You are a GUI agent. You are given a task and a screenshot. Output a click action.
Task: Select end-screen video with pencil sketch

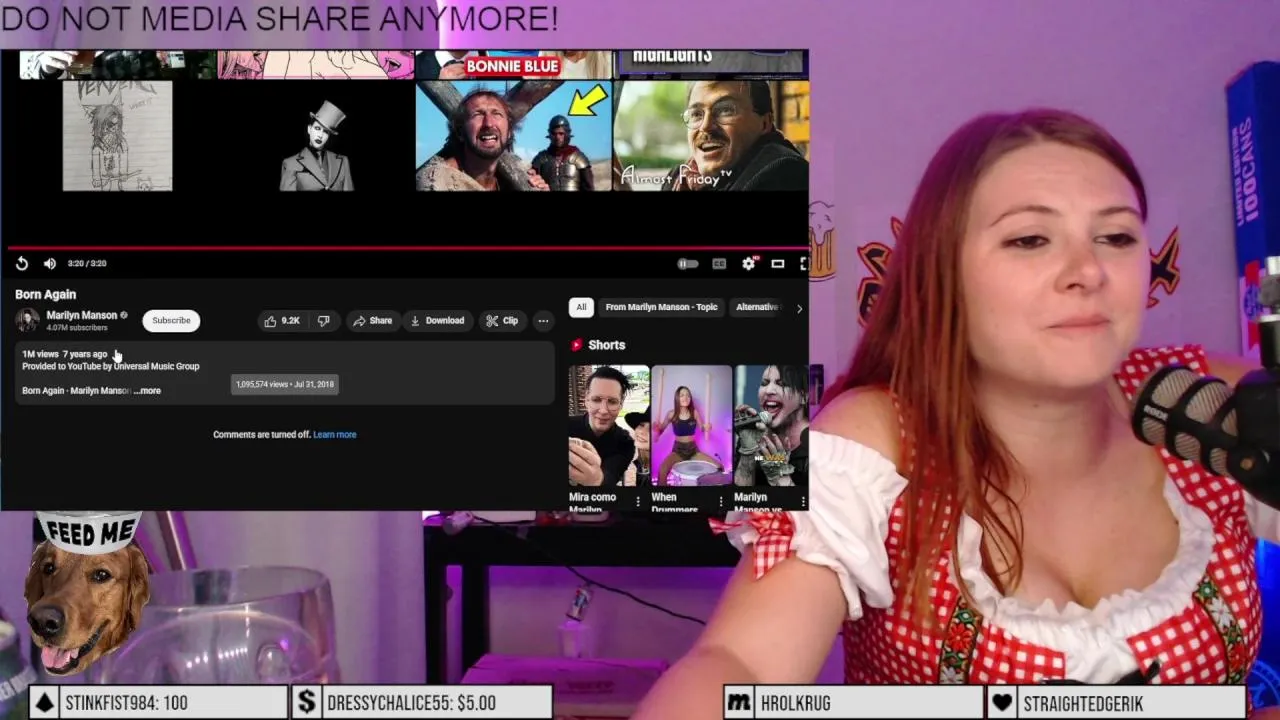pyautogui.click(x=117, y=136)
